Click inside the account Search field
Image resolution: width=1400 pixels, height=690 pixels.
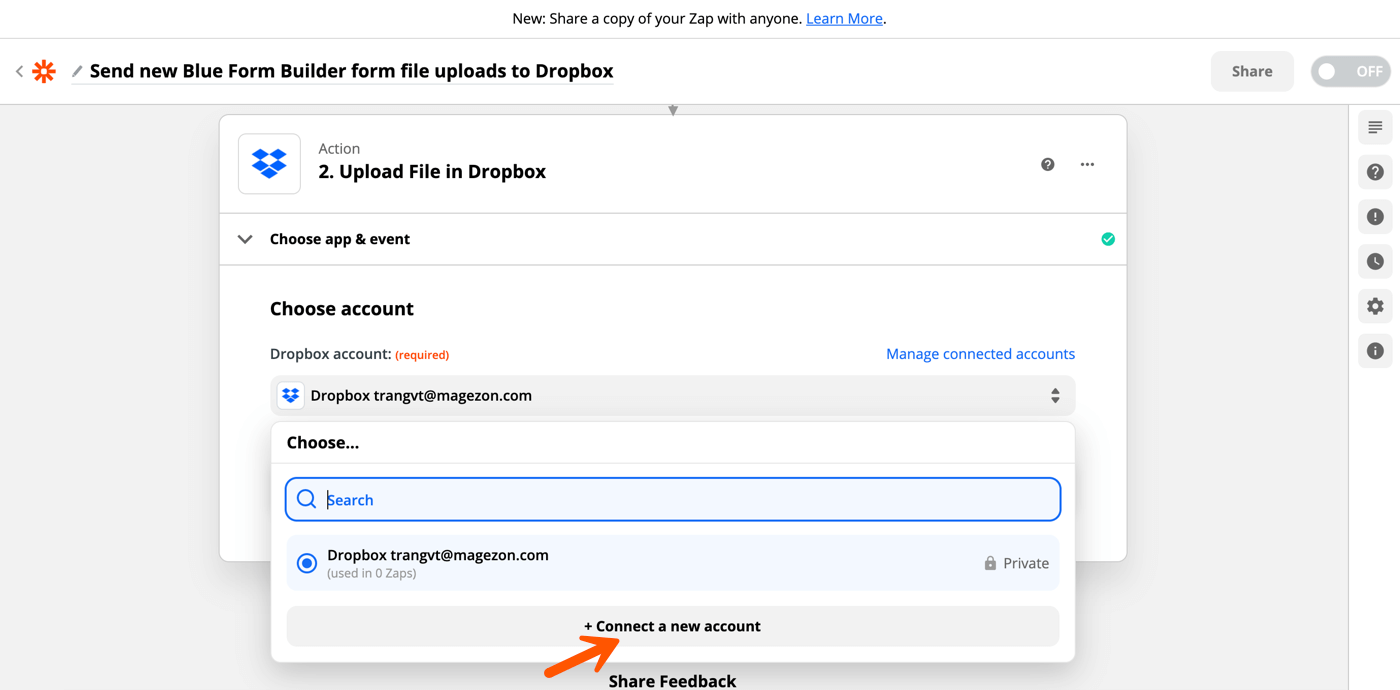(672, 498)
